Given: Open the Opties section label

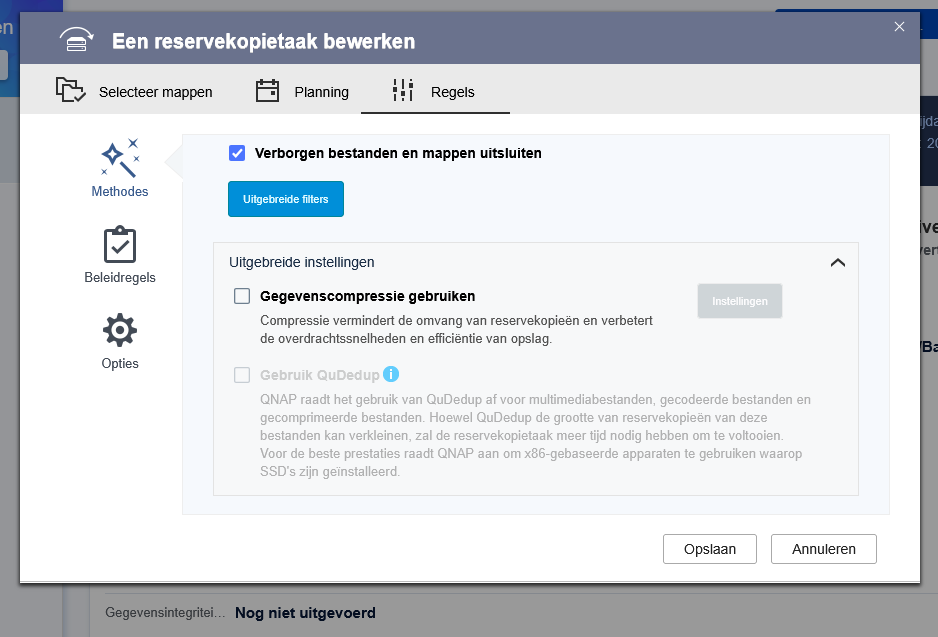Looking at the screenshot, I should [120, 364].
